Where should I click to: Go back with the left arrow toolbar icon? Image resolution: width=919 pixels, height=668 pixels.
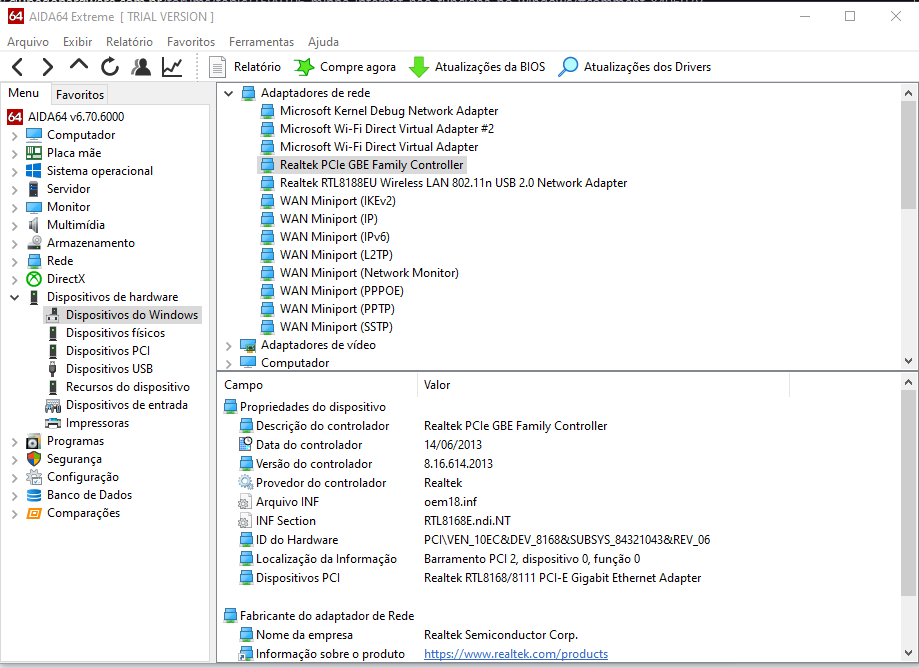[x=18, y=67]
